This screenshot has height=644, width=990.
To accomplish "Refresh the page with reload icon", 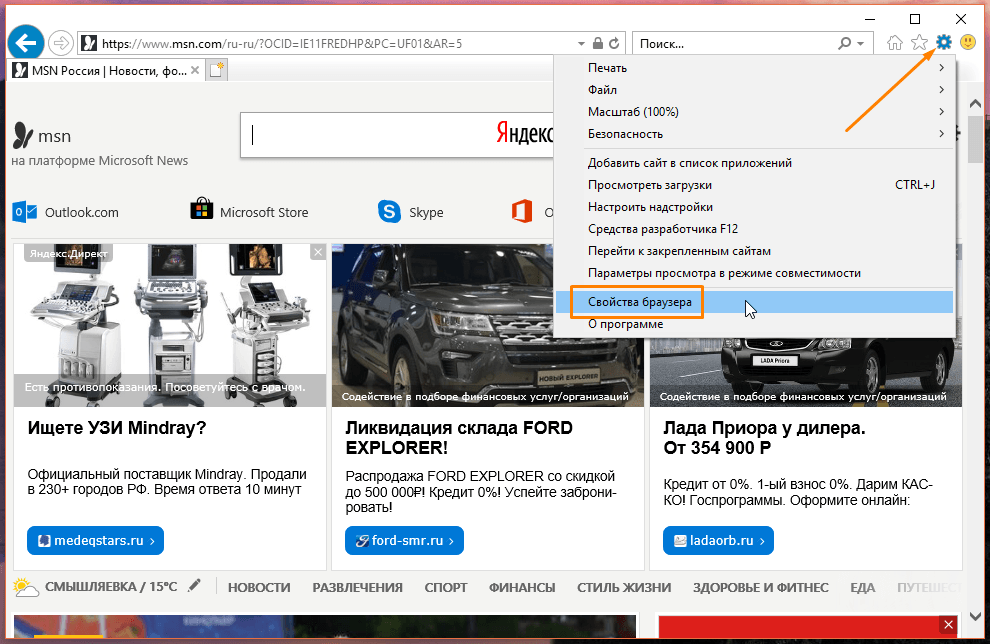I will click(x=614, y=44).
